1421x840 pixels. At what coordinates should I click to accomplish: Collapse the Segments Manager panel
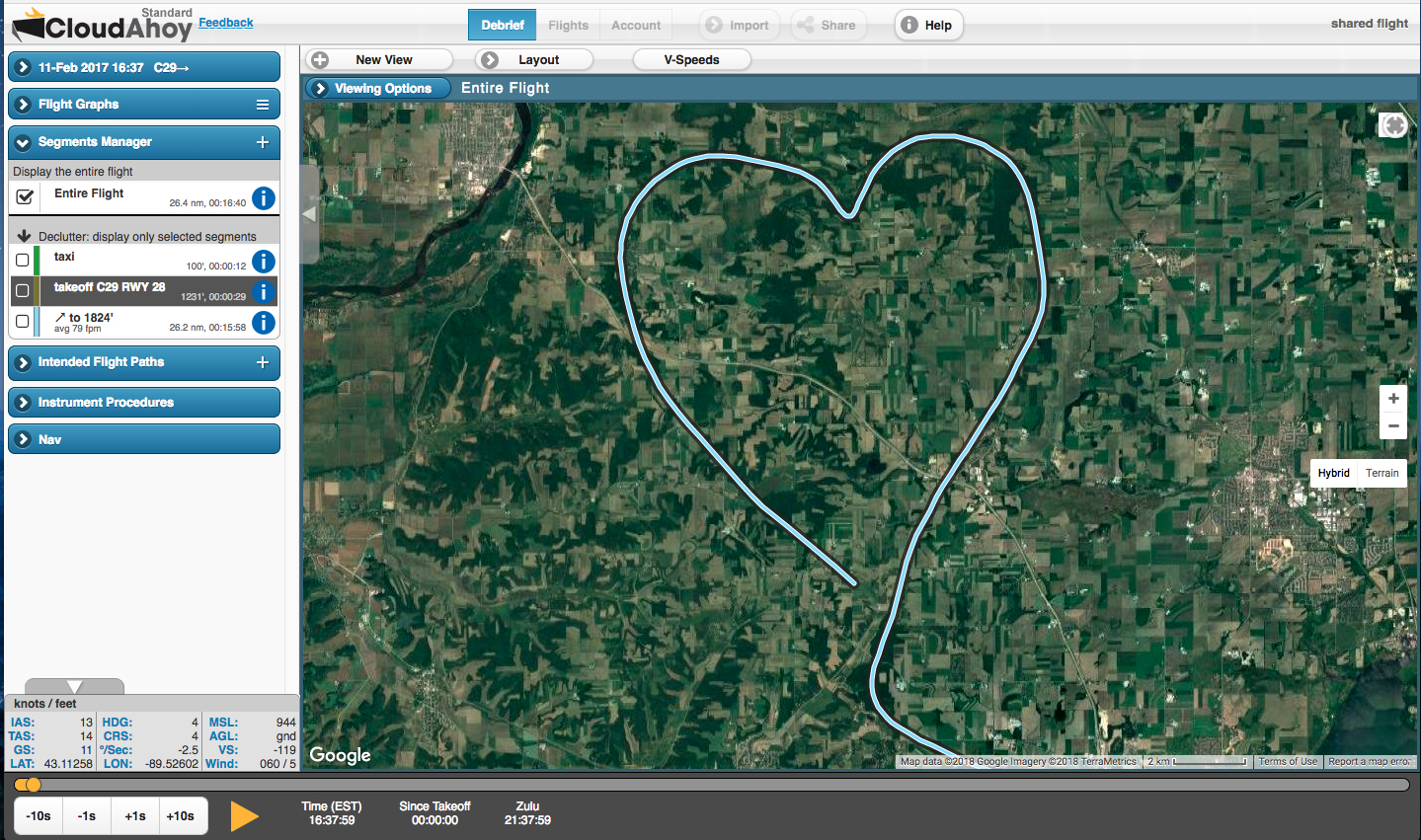[x=22, y=142]
